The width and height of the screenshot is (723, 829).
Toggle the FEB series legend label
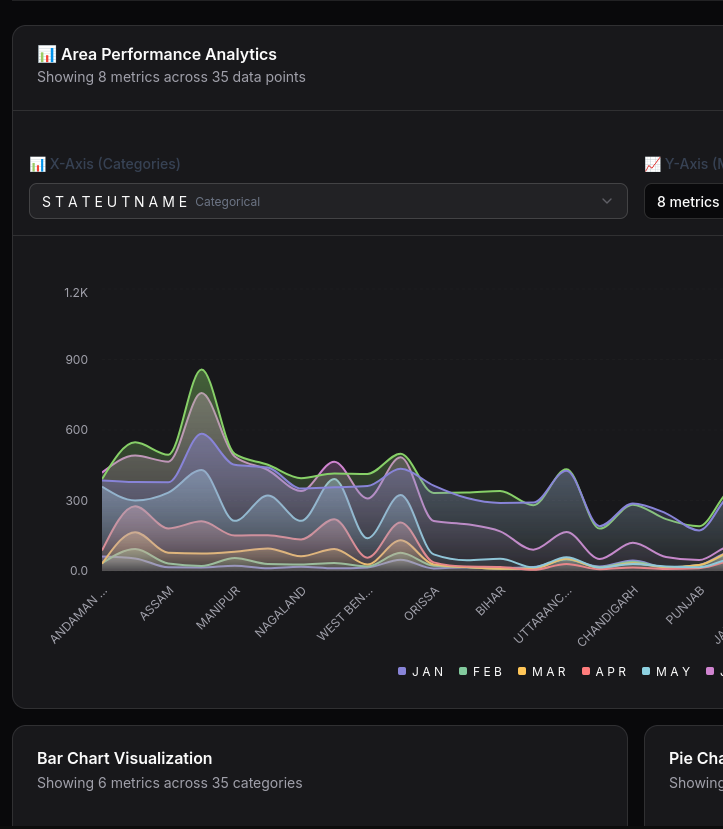[488, 672]
